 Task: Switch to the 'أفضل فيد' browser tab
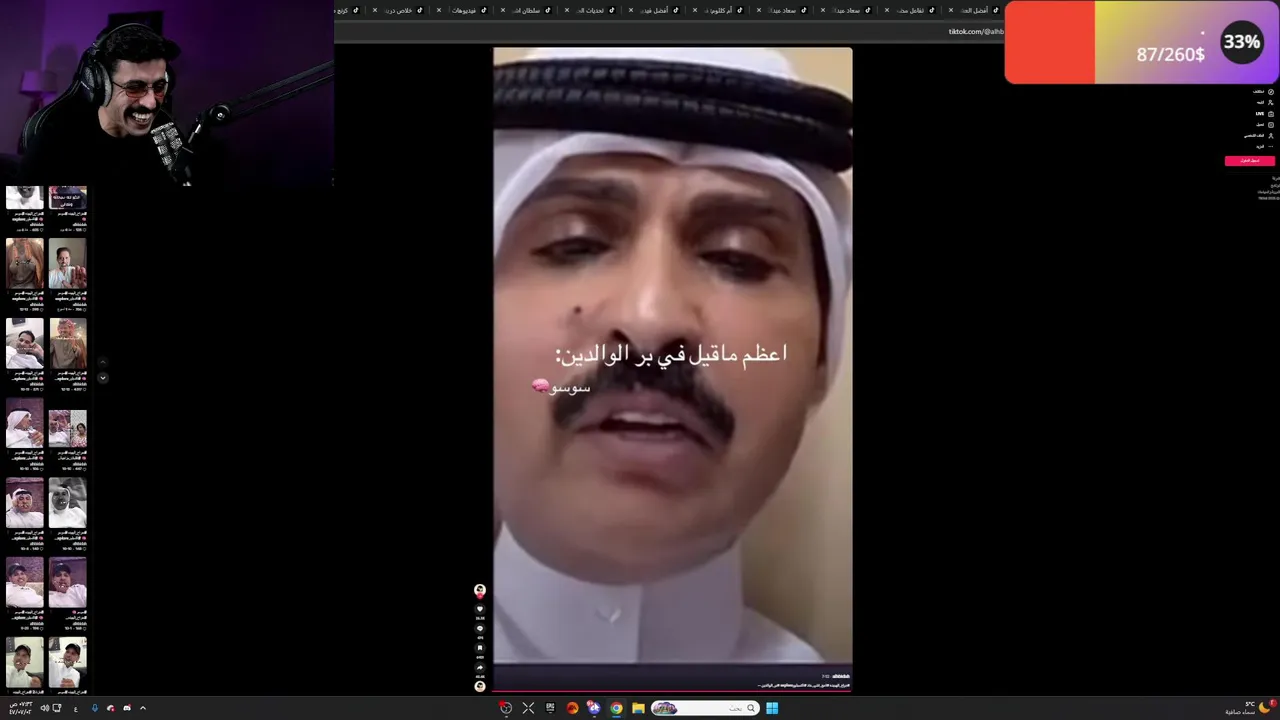pyautogui.click(x=651, y=10)
